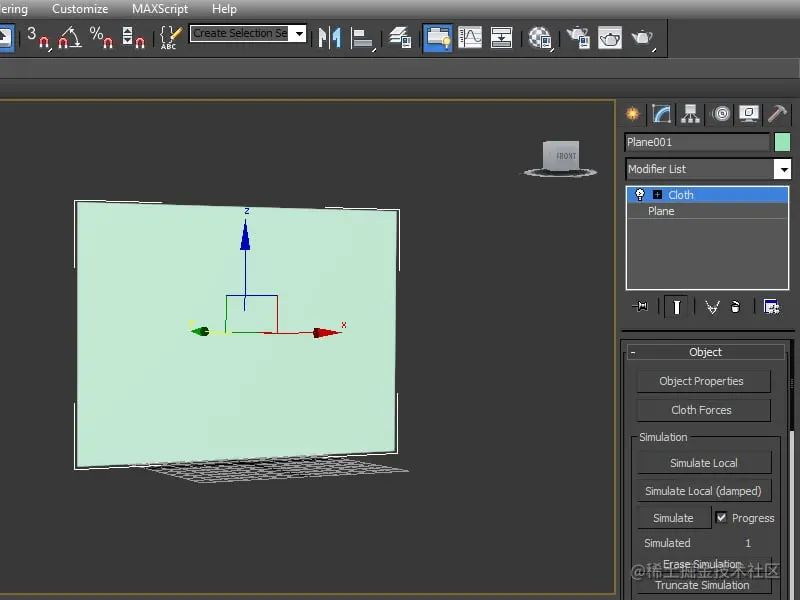Open the Schematic View
This screenshot has width=800, height=600.
click(501, 38)
